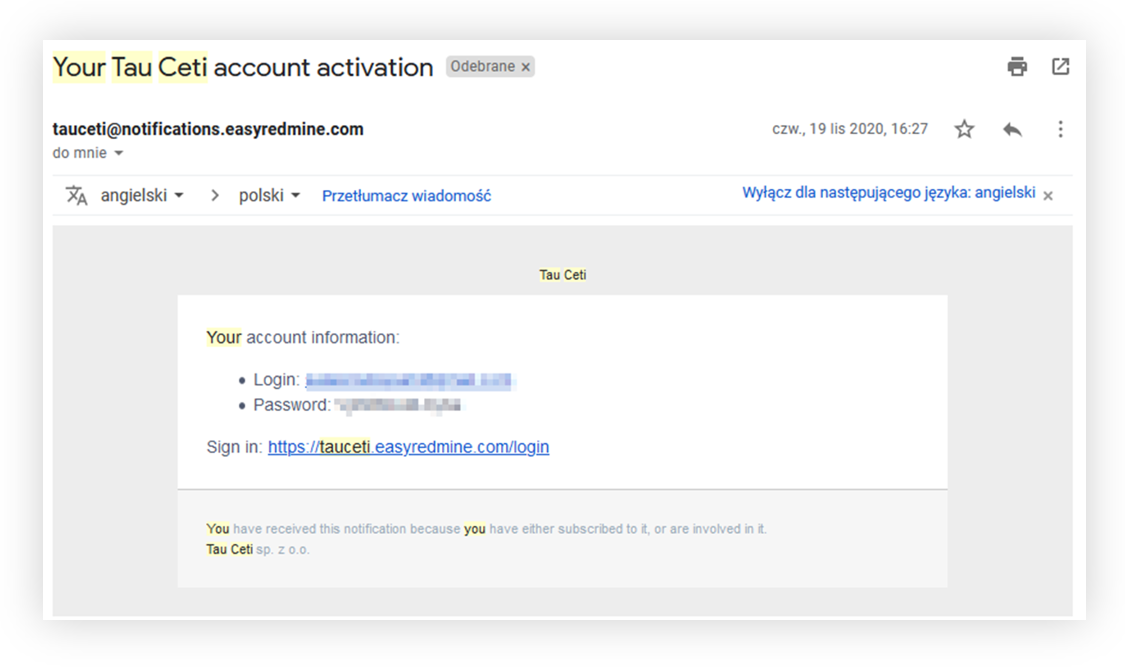Click 'Tau Ceti sp. z o.o.' footer text
The width and height of the screenshot is (1125, 667).
point(258,549)
